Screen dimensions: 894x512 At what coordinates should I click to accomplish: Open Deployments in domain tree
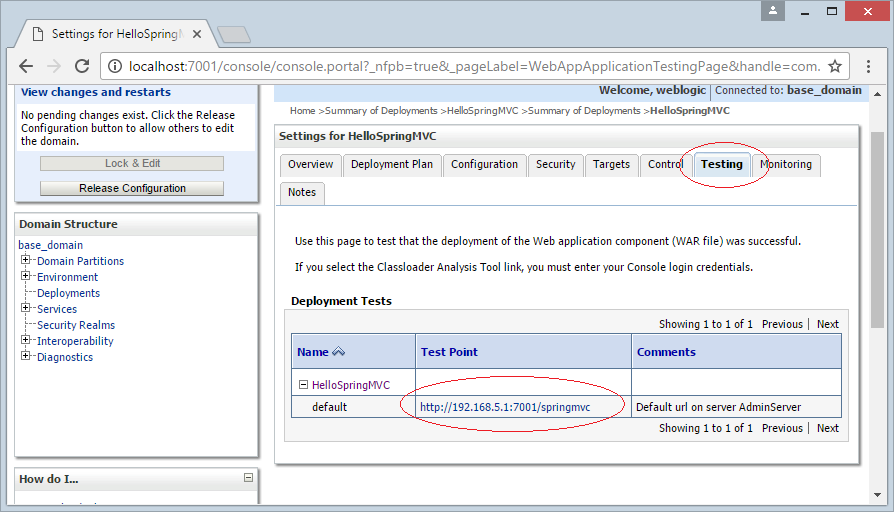tap(68, 293)
